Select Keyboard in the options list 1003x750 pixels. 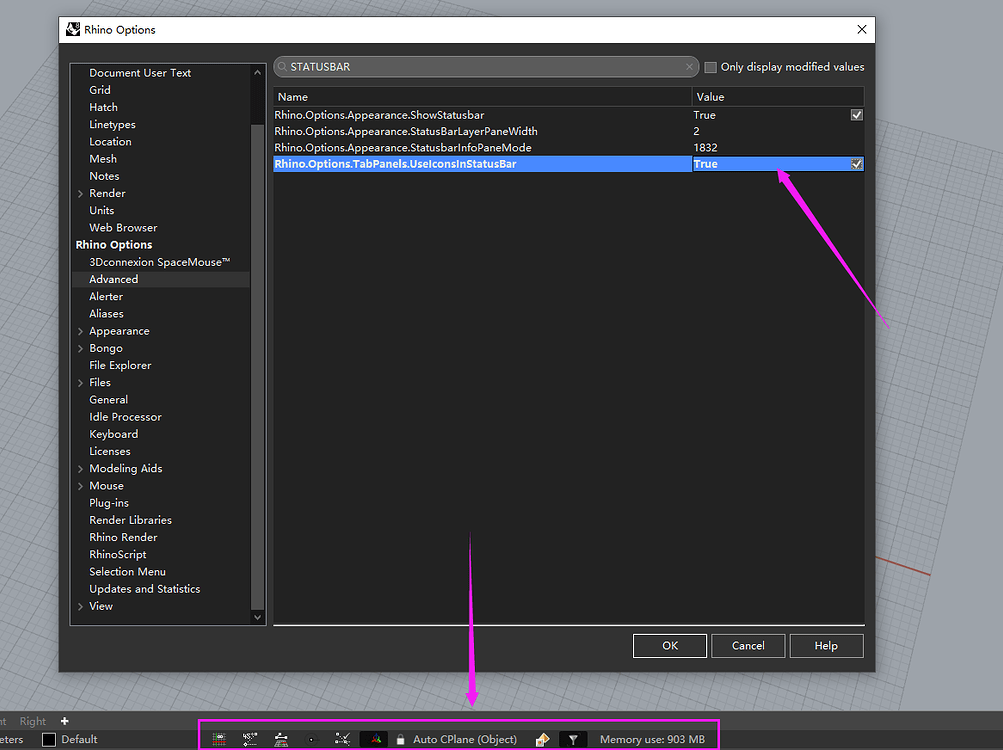tap(113, 434)
